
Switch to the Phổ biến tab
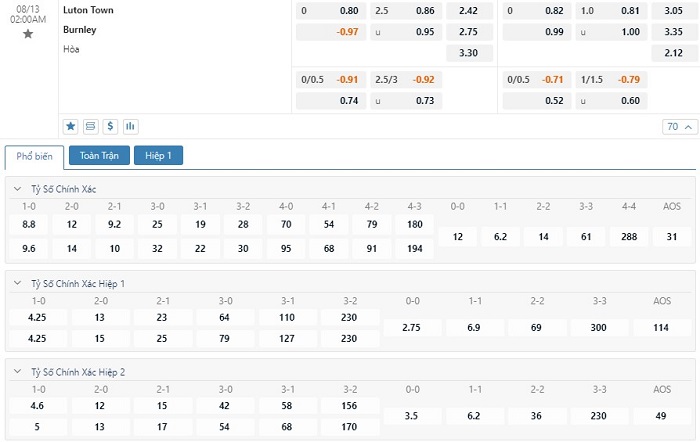tap(34, 156)
